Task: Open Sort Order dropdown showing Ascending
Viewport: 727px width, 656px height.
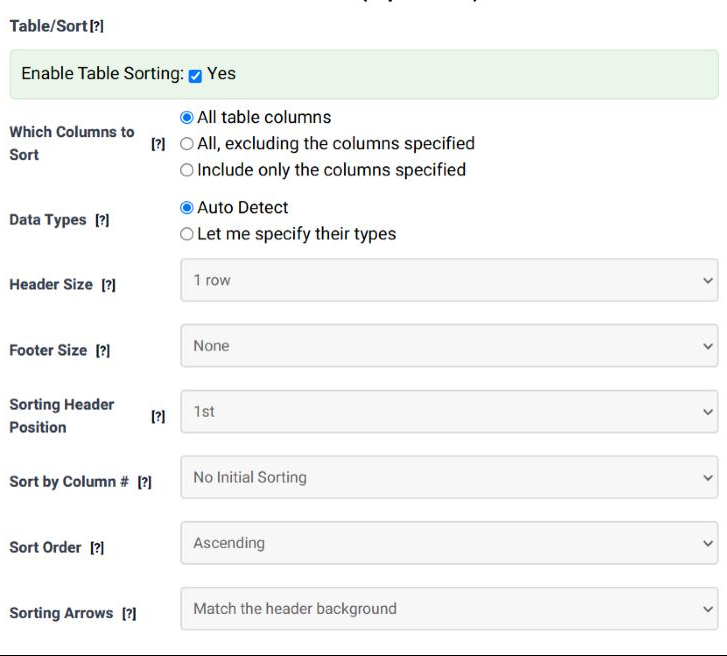Action: [x=449, y=543]
